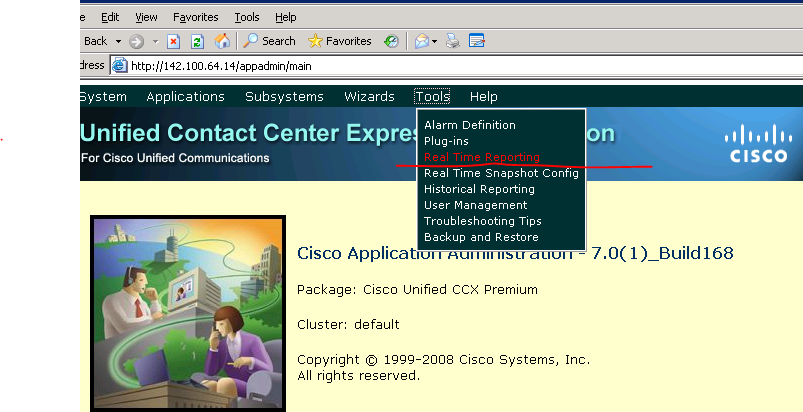Click the Edit page icon in the toolbar
The image size is (803, 412).
tap(476, 41)
